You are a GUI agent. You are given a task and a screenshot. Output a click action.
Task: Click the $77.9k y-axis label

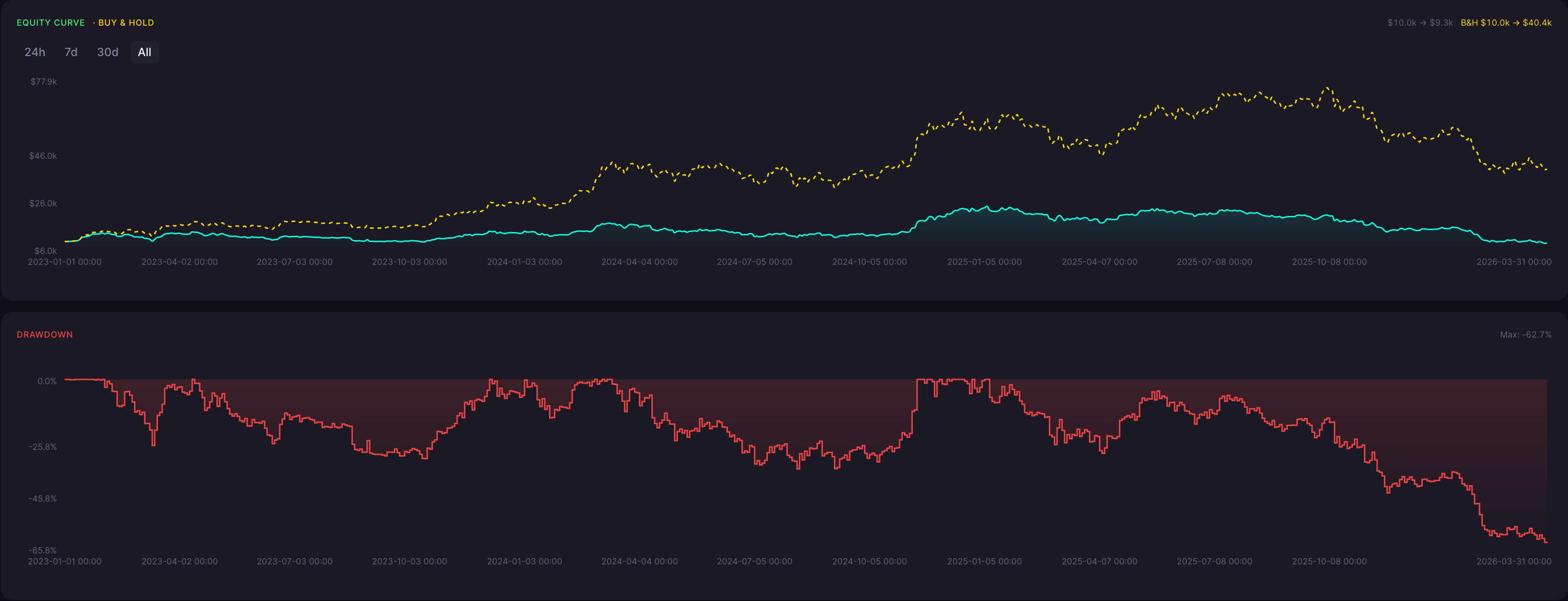(x=44, y=81)
